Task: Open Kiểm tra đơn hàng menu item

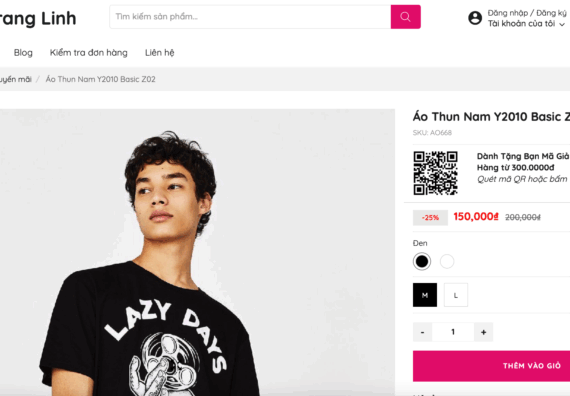Action: click(89, 53)
